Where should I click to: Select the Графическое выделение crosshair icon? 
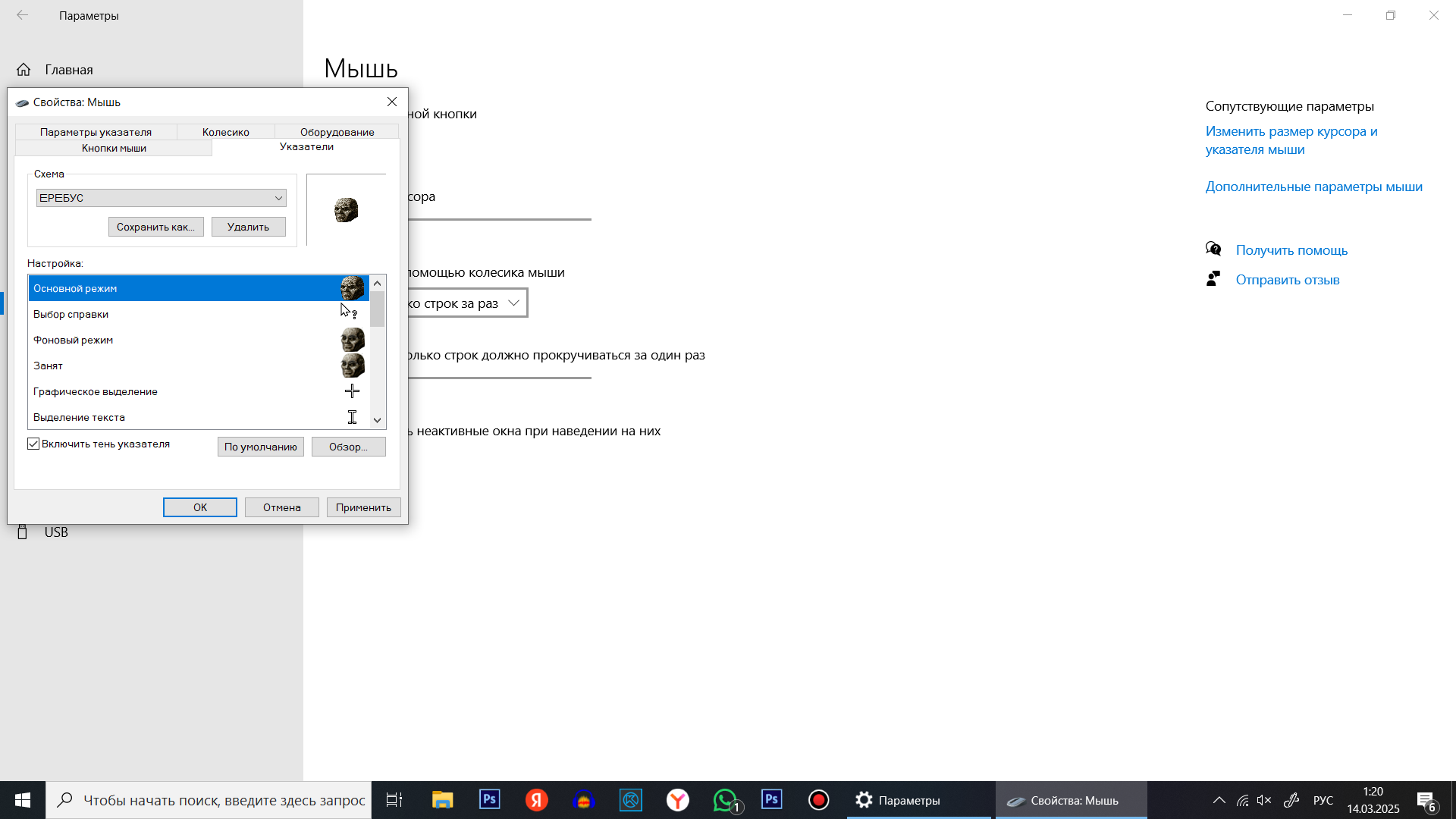point(352,391)
